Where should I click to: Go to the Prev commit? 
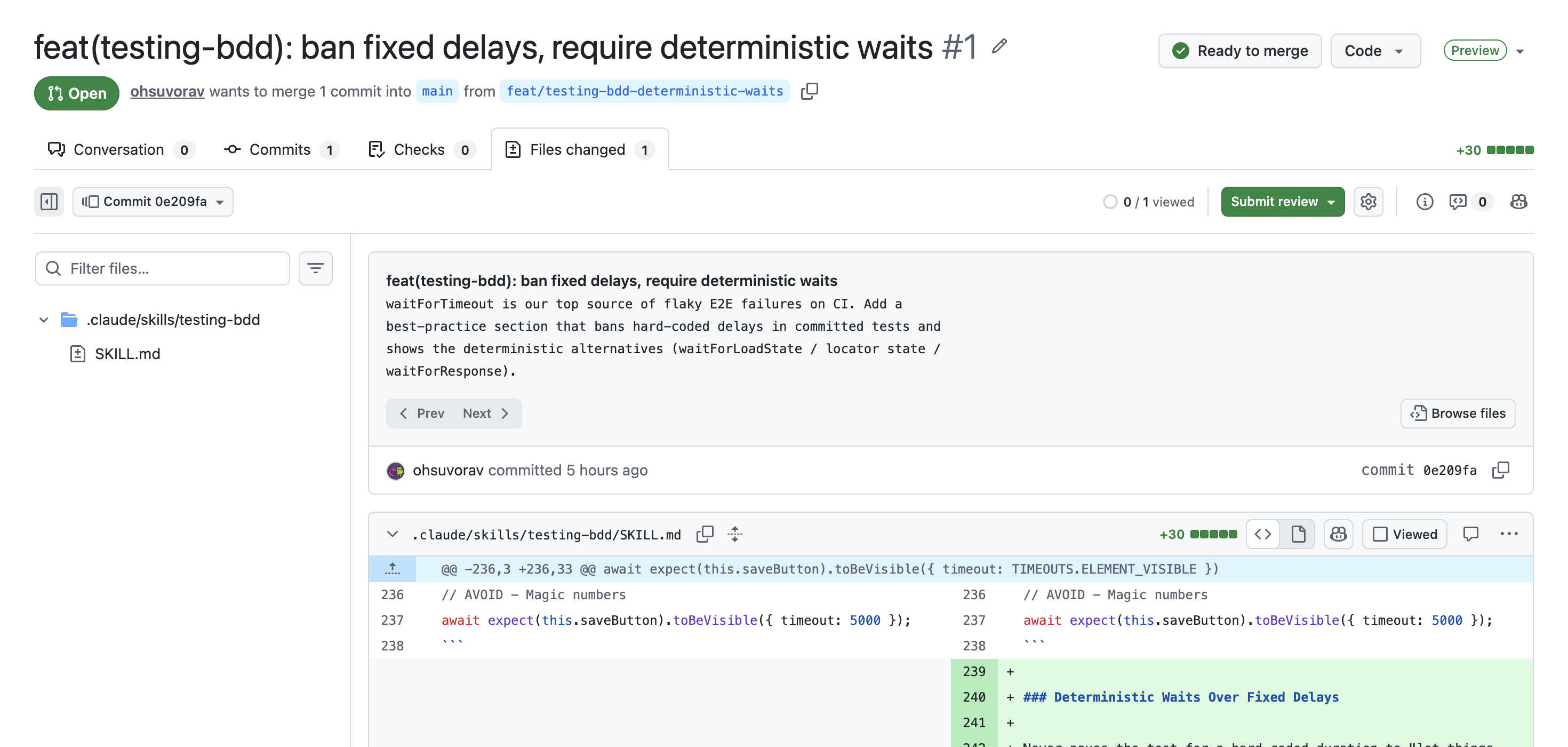422,414
